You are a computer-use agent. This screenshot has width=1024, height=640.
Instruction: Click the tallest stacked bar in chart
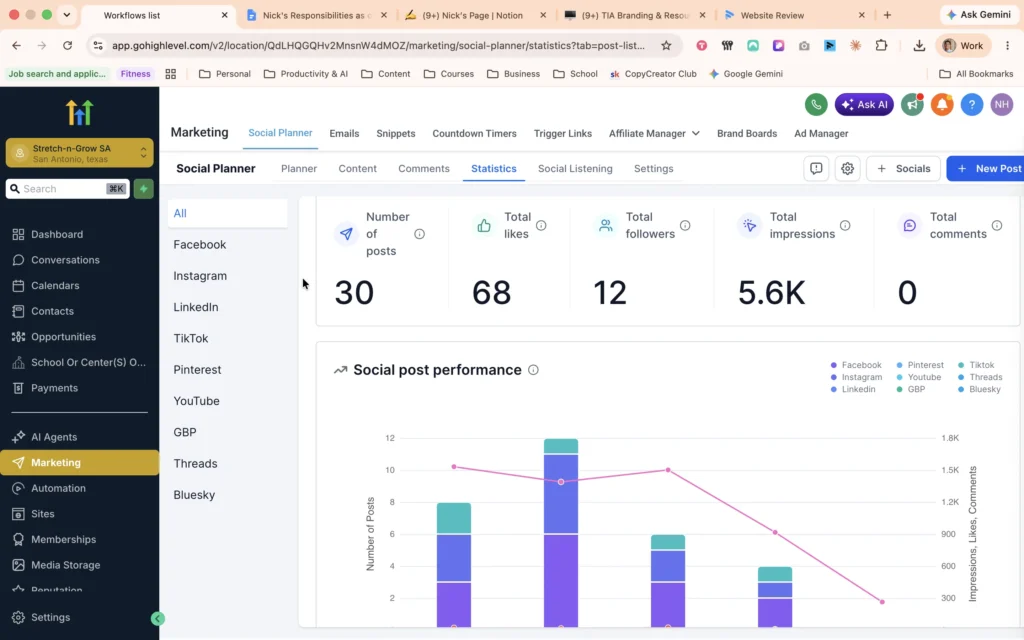(x=561, y=533)
